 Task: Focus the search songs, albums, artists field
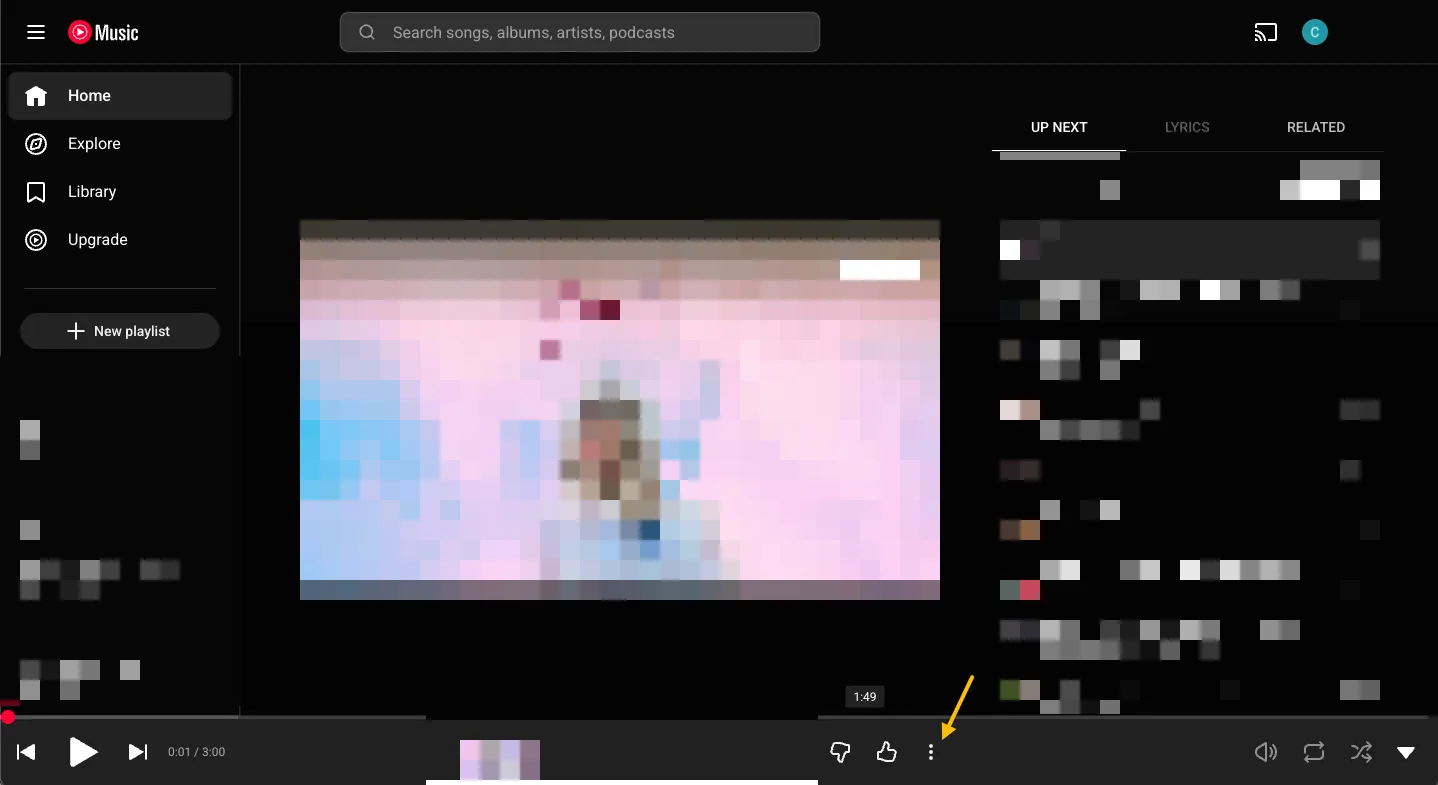(580, 32)
